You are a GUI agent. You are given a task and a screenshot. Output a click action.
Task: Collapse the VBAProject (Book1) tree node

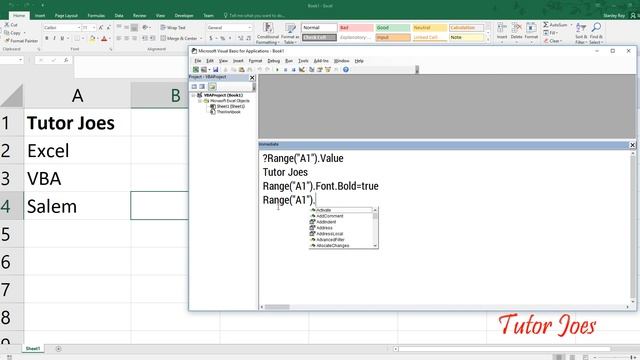[193, 95]
